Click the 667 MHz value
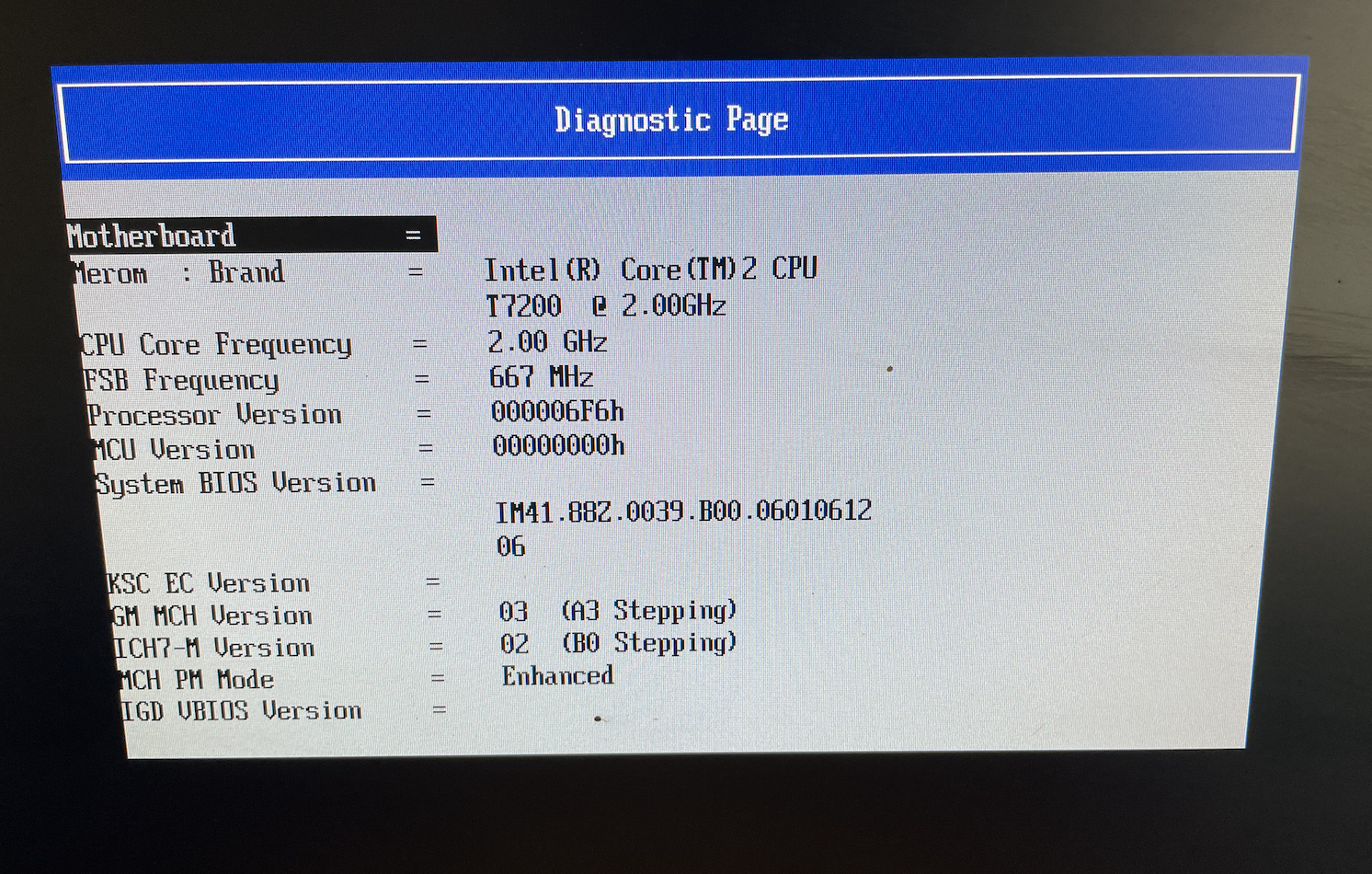The height and width of the screenshot is (874, 1372). (541, 377)
